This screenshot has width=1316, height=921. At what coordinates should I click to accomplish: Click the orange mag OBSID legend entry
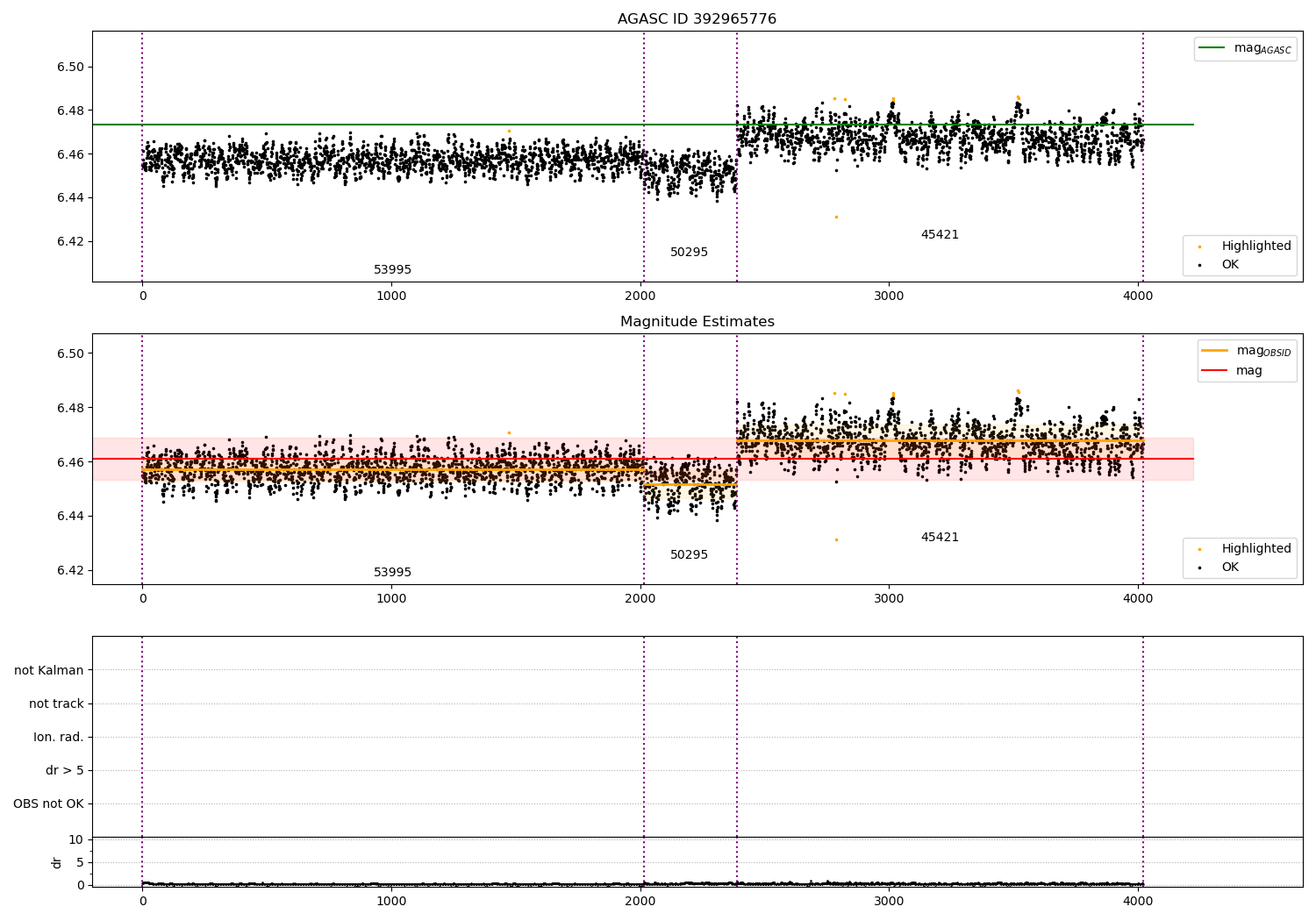point(1246,351)
